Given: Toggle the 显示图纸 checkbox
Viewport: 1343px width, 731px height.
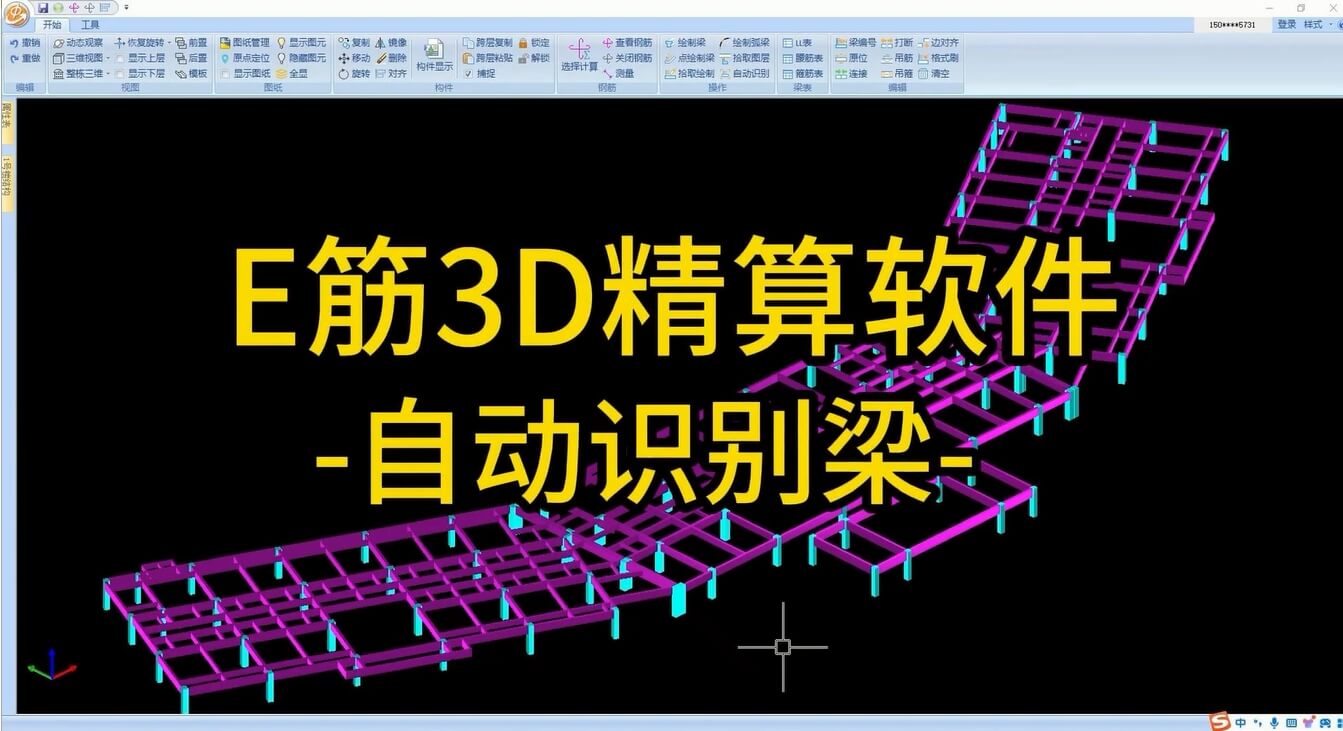Looking at the screenshot, I should tap(225, 73).
